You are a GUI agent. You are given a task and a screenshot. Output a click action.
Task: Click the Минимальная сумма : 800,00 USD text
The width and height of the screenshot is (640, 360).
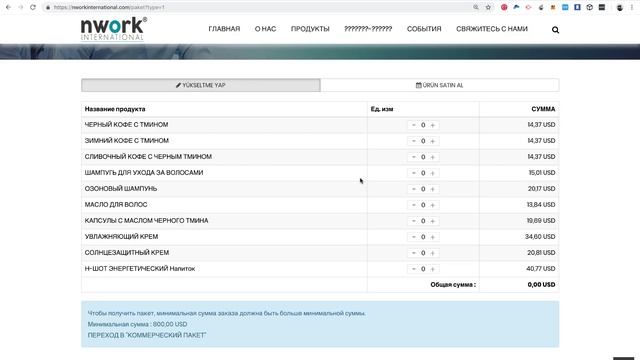click(x=137, y=324)
